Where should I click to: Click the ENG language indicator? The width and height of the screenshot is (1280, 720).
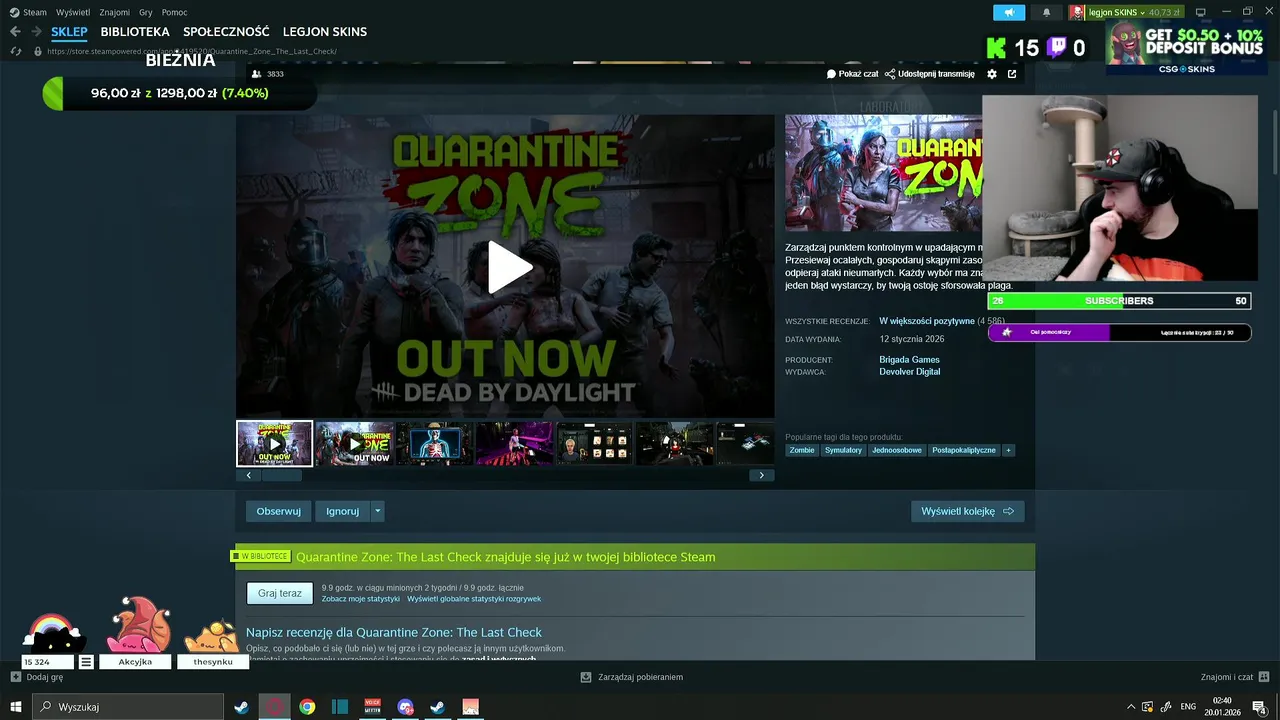[x=1188, y=707]
